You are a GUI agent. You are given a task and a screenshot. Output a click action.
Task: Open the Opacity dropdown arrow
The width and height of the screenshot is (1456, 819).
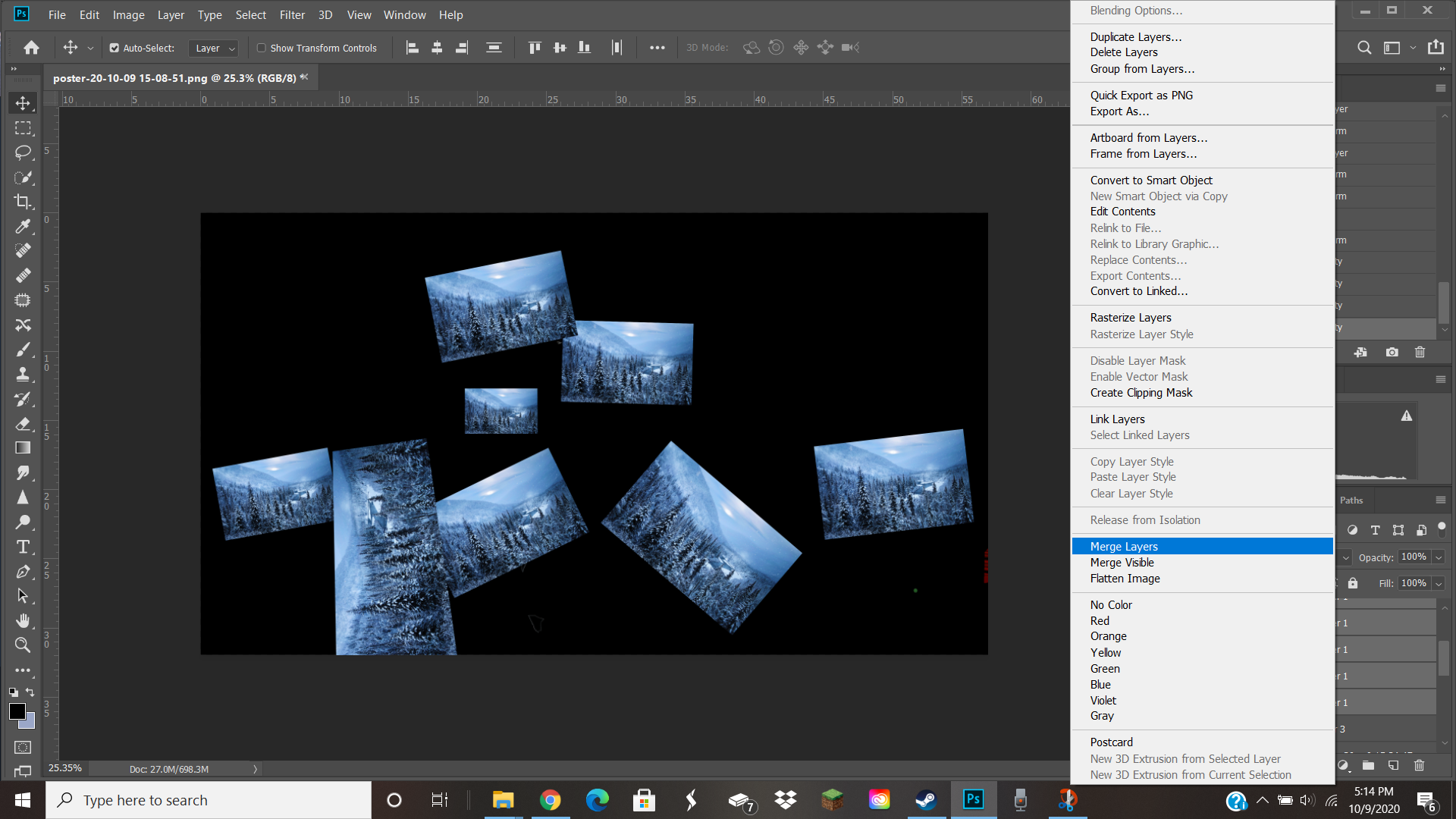(1439, 557)
